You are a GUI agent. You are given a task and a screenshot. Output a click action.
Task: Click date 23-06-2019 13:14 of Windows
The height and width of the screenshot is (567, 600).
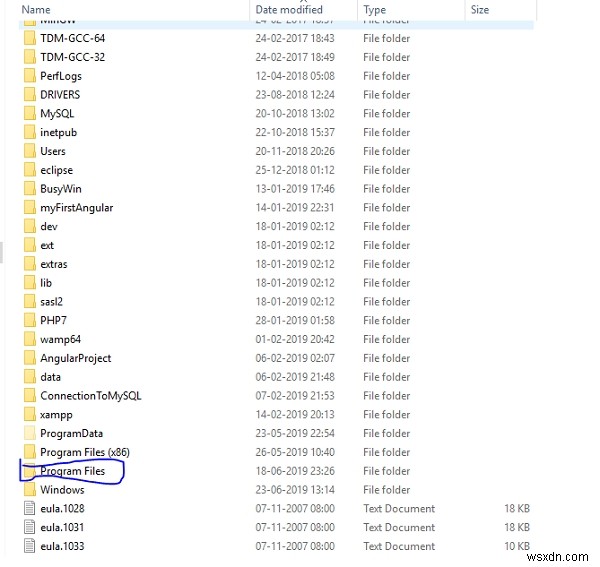tap(295, 490)
